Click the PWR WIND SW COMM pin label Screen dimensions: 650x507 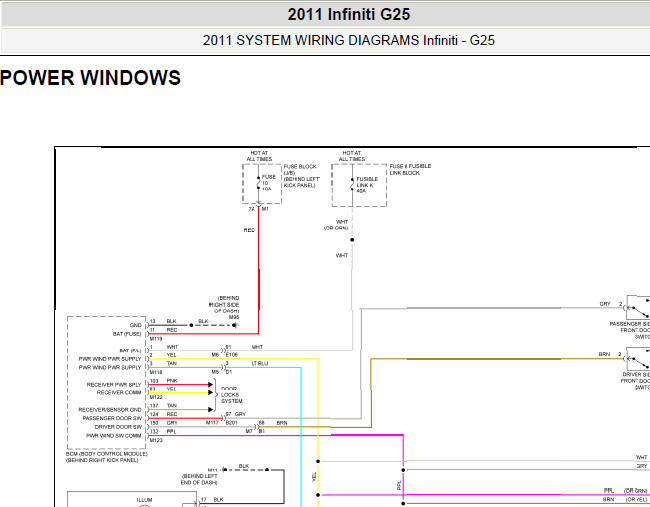[114, 435]
